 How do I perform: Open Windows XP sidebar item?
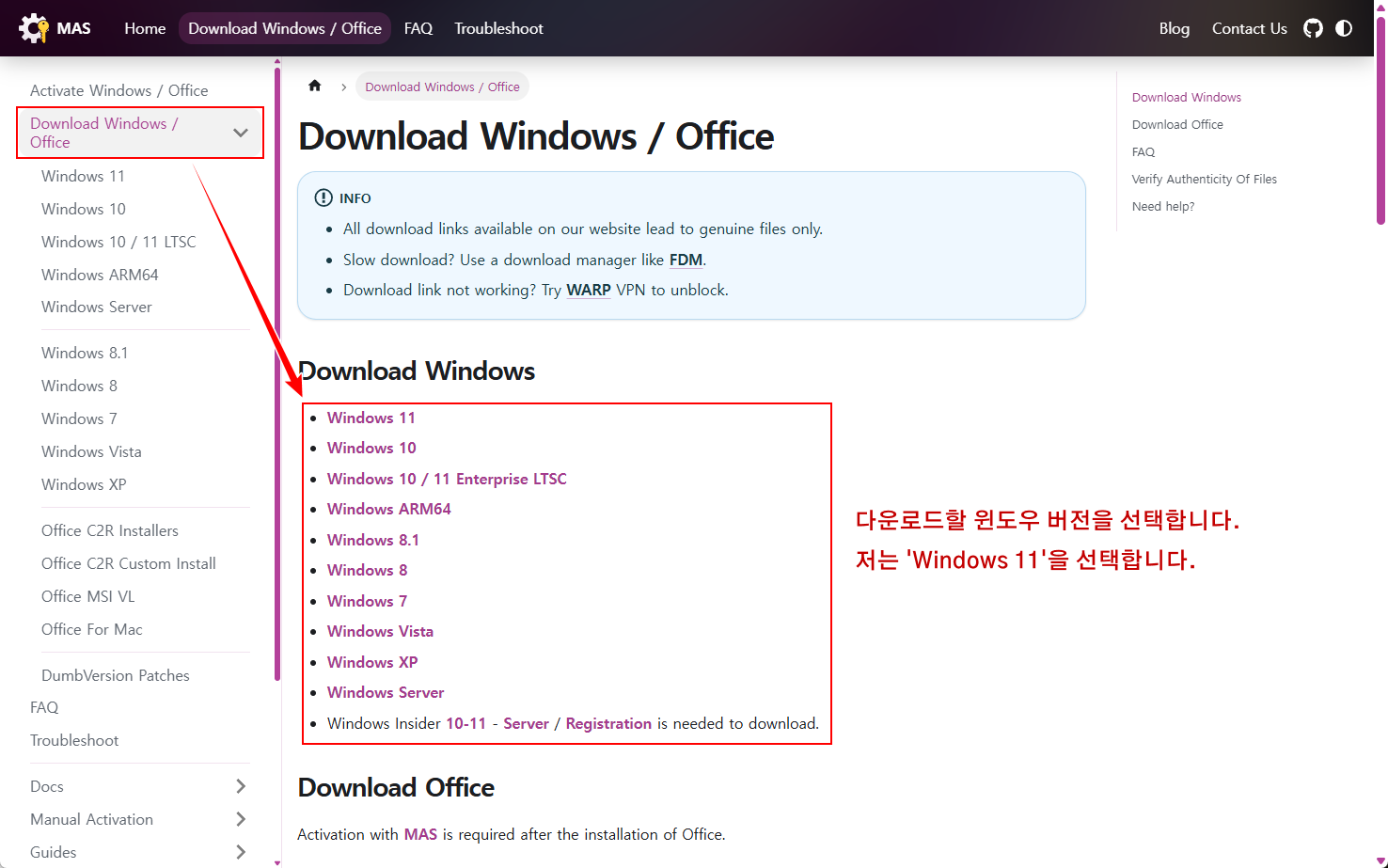pos(84,484)
